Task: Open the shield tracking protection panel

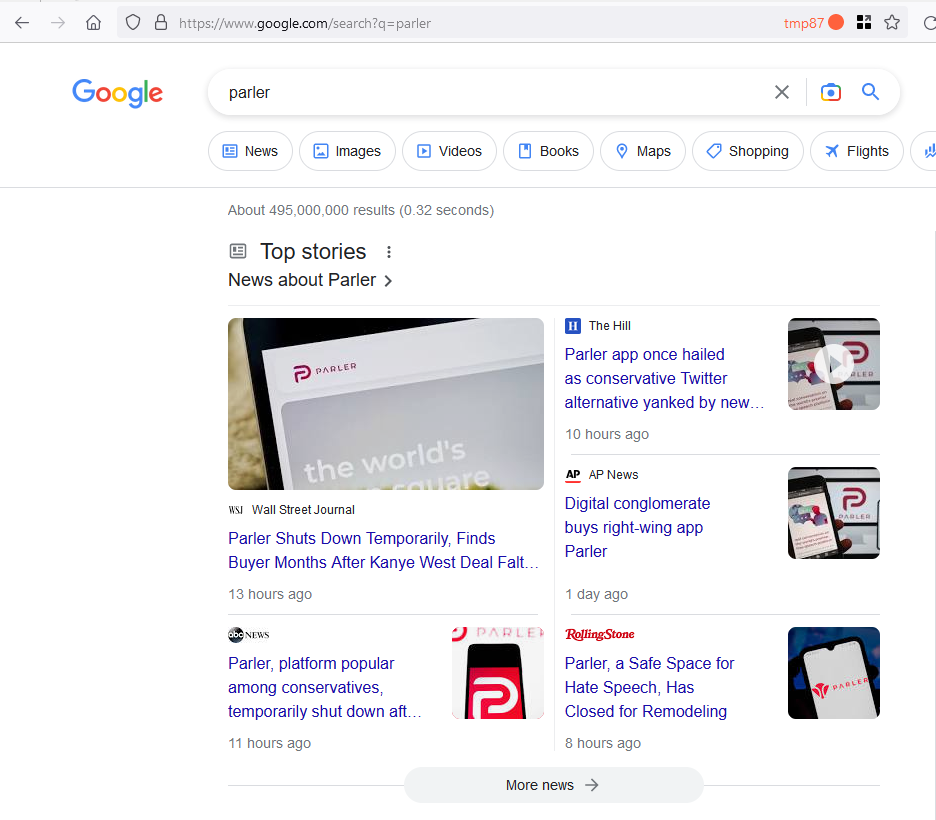Action: 133,23
